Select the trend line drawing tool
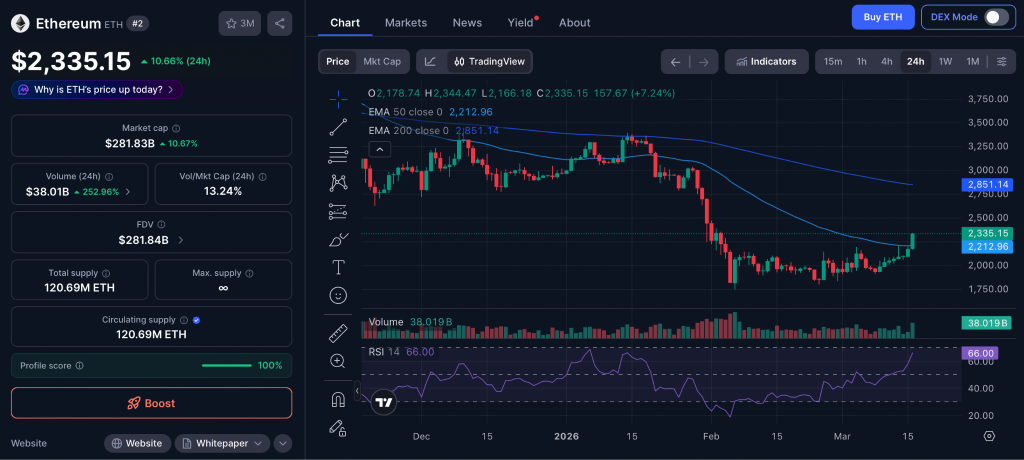This screenshot has height=460, width=1024. pos(338,126)
